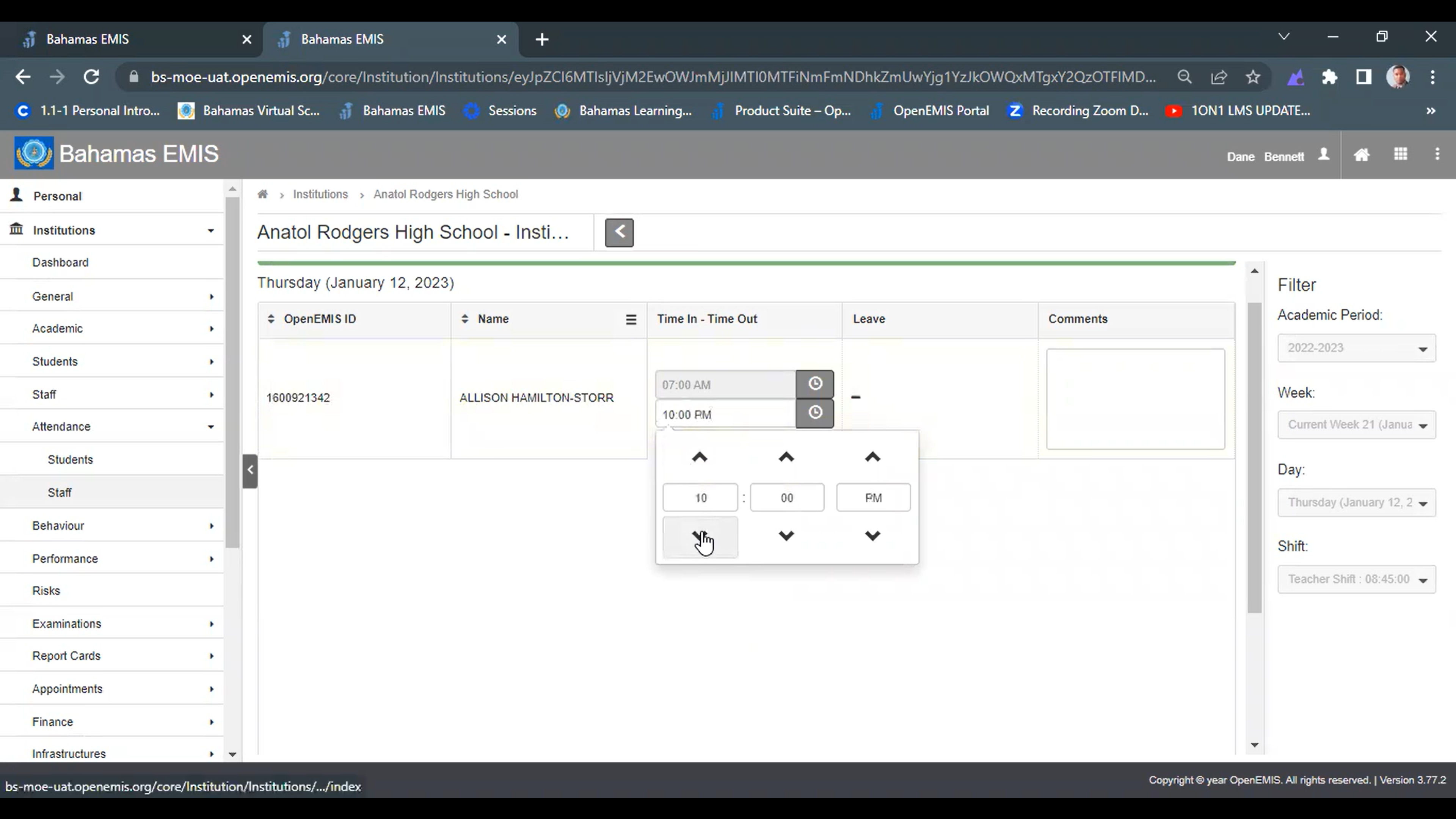The width and height of the screenshot is (1456, 819).
Task: Open the Institutions breadcrumb link
Action: tap(320, 195)
